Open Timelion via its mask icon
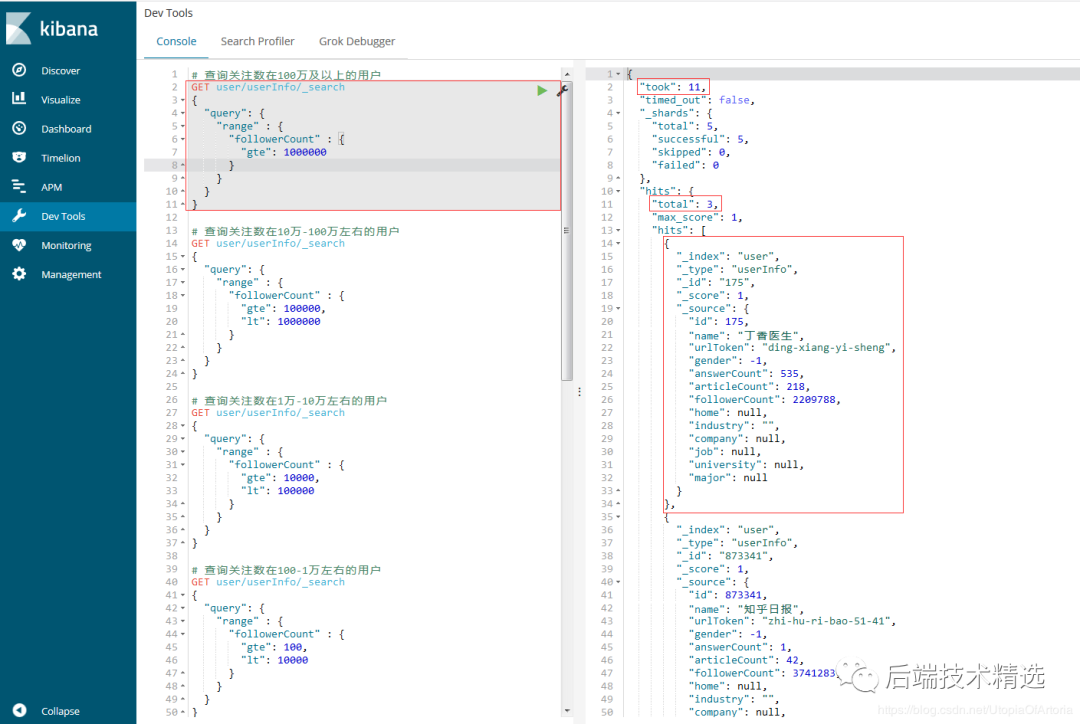The width and height of the screenshot is (1080, 724). coord(19,157)
